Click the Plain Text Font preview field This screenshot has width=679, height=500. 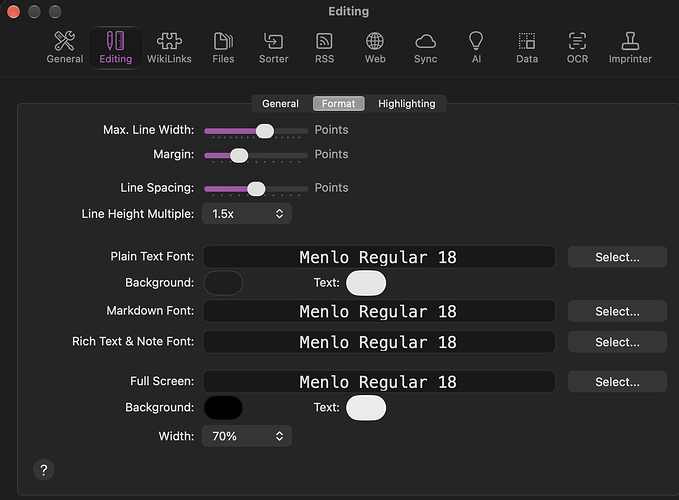click(x=379, y=257)
